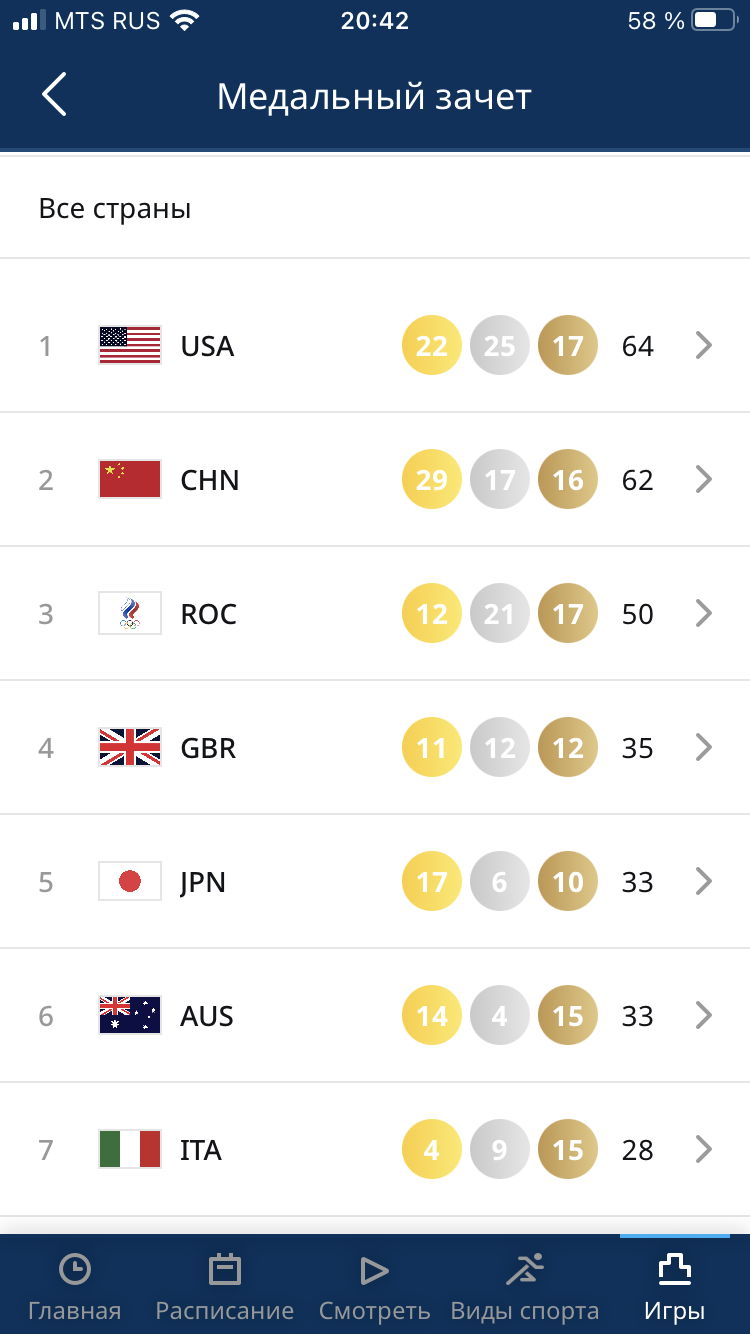The height and width of the screenshot is (1334, 750).
Task: Select the Все страны filter
Action: (x=115, y=209)
